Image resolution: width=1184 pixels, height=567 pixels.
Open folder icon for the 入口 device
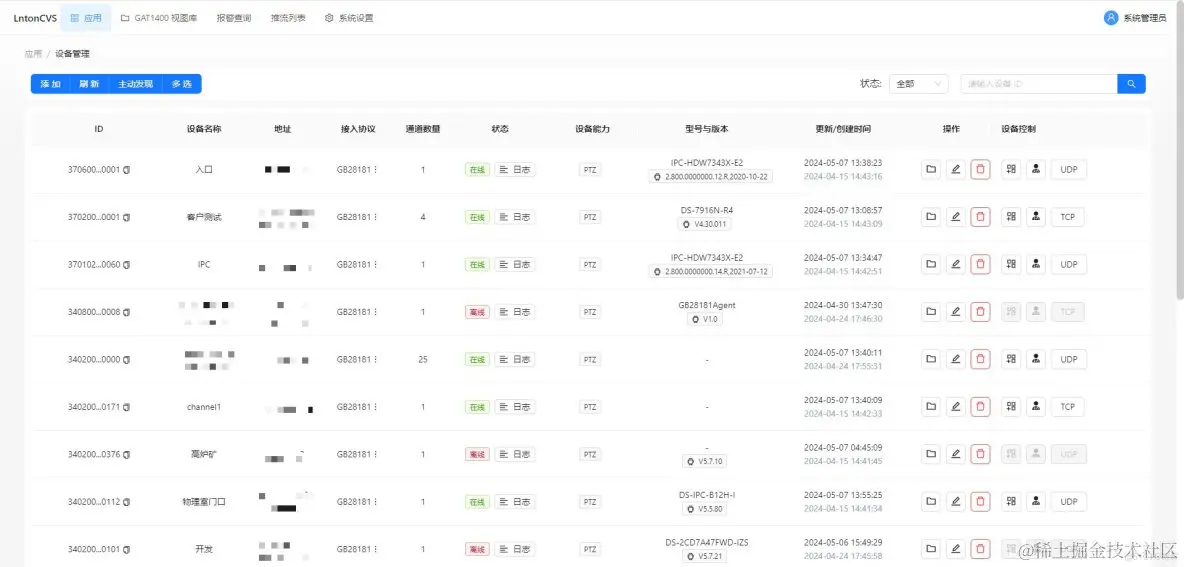pos(931,169)
